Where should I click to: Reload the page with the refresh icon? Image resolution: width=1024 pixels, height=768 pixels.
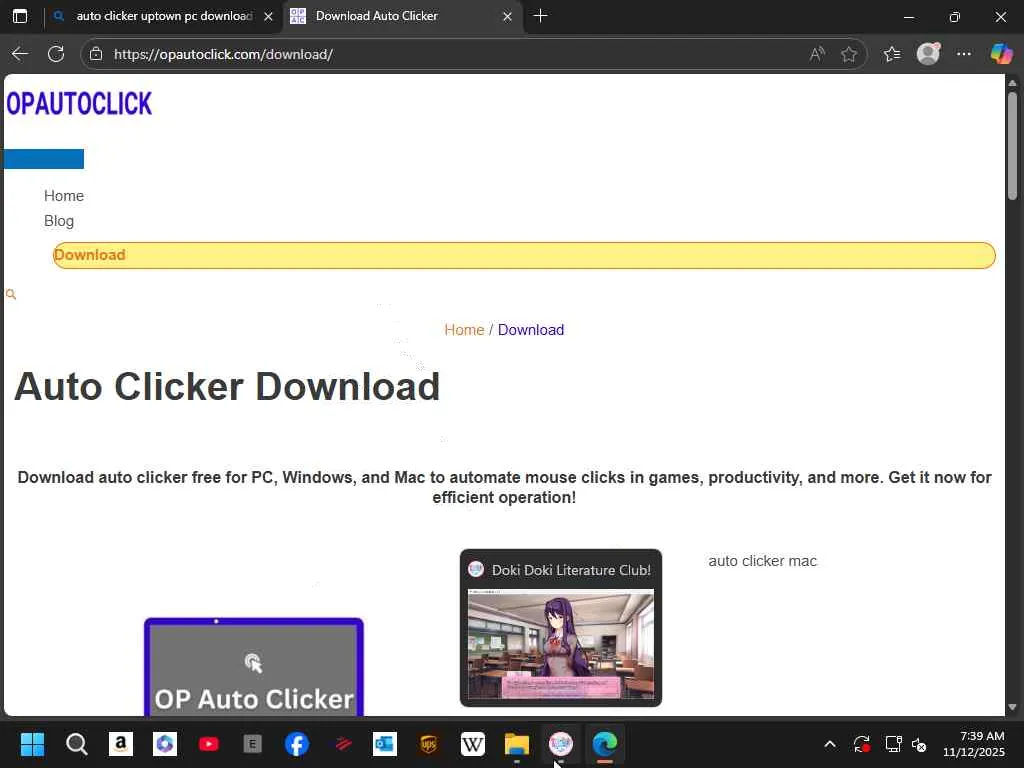click(56, 54)
